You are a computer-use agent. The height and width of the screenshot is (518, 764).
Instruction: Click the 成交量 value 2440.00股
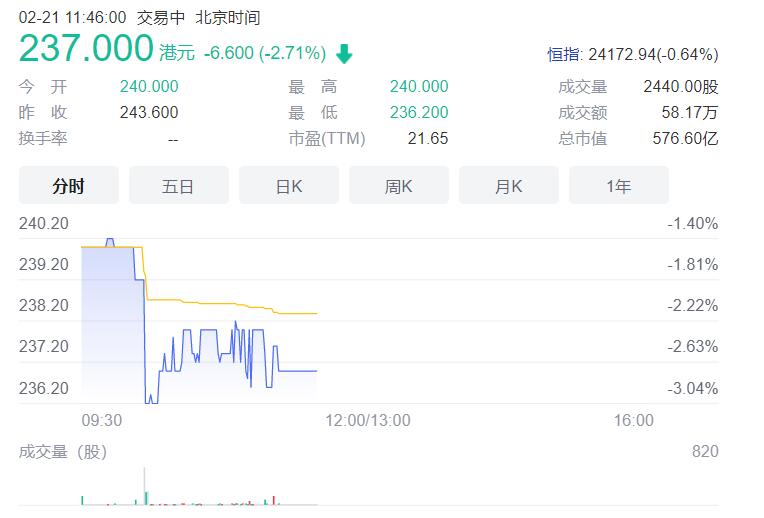(681, 87)
